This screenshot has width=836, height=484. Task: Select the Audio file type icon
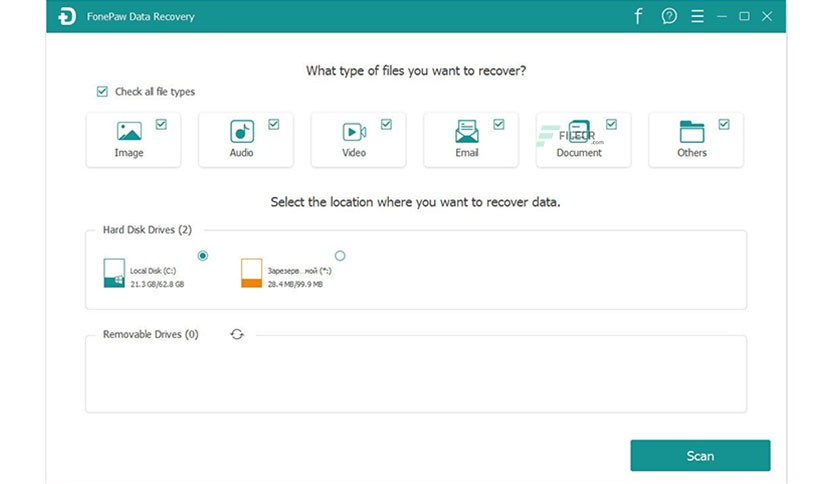(x=242, y=131)
